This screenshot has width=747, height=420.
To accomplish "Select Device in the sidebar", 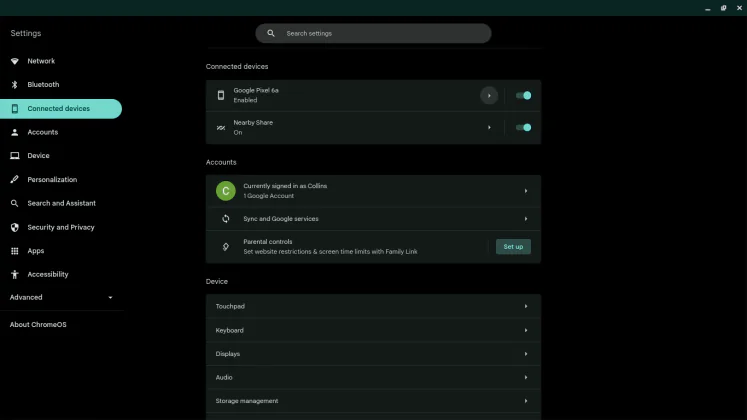I will (x=61, y=156).
